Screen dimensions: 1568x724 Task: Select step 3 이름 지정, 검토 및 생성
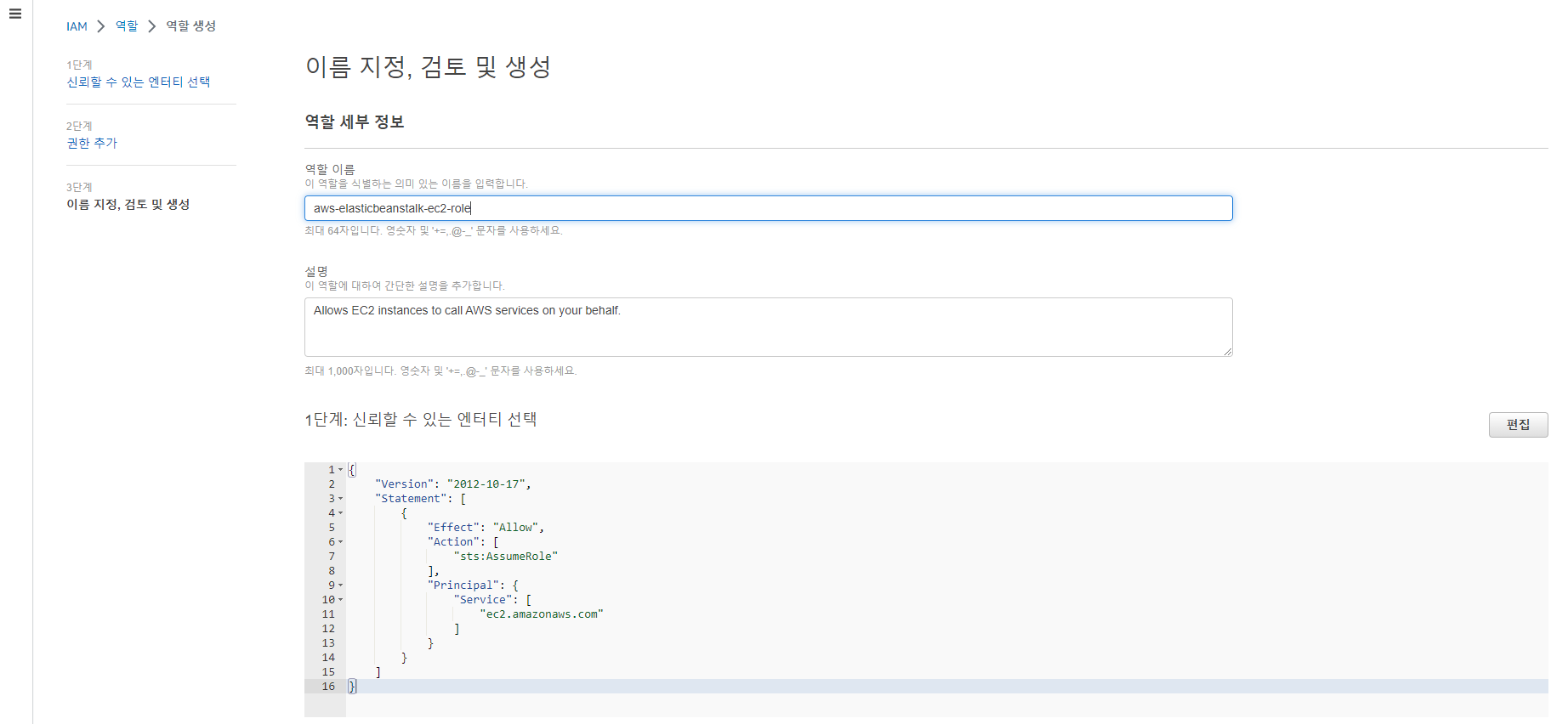[x=128, y=204]
